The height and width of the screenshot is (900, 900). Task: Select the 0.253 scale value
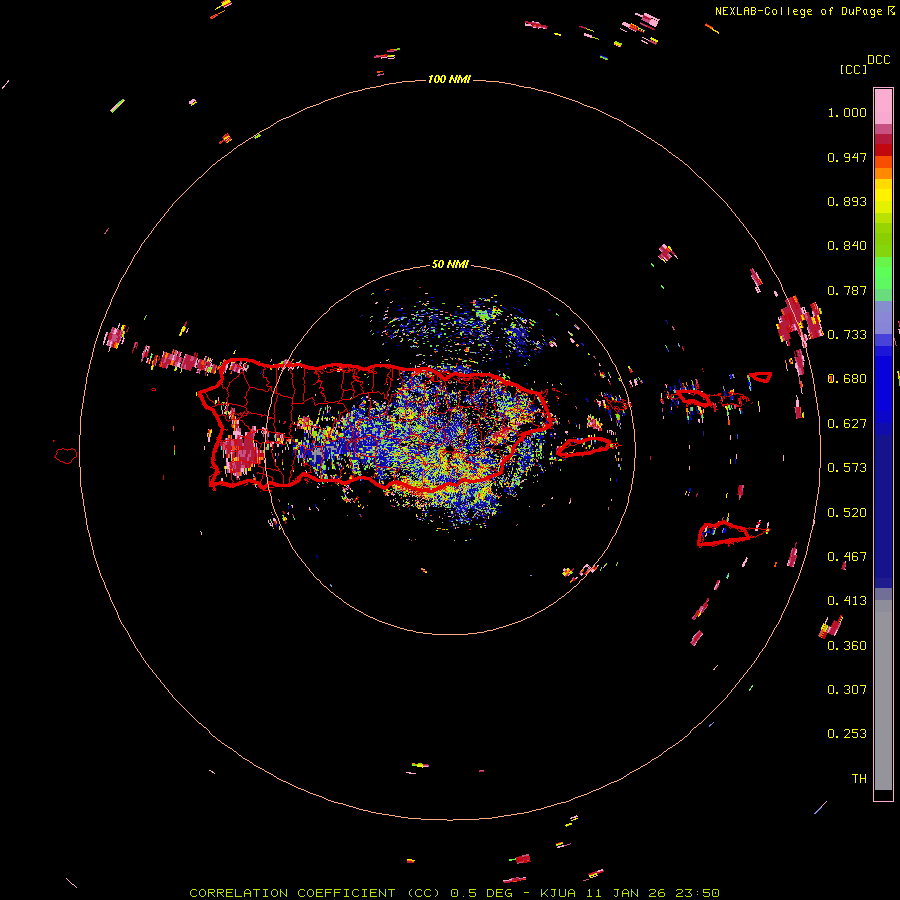[847, 734]
